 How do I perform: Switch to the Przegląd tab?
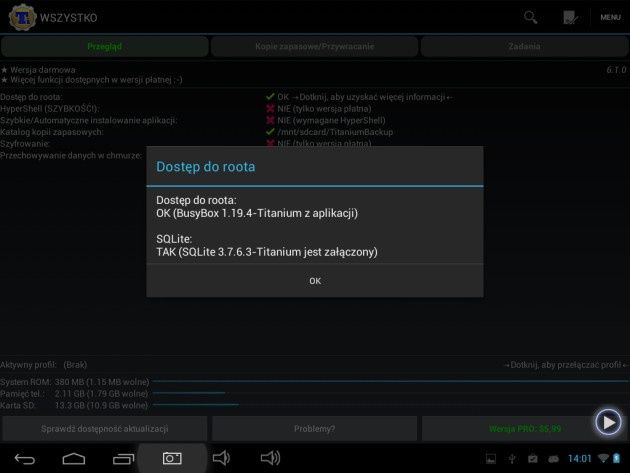[x=104, y=46]
